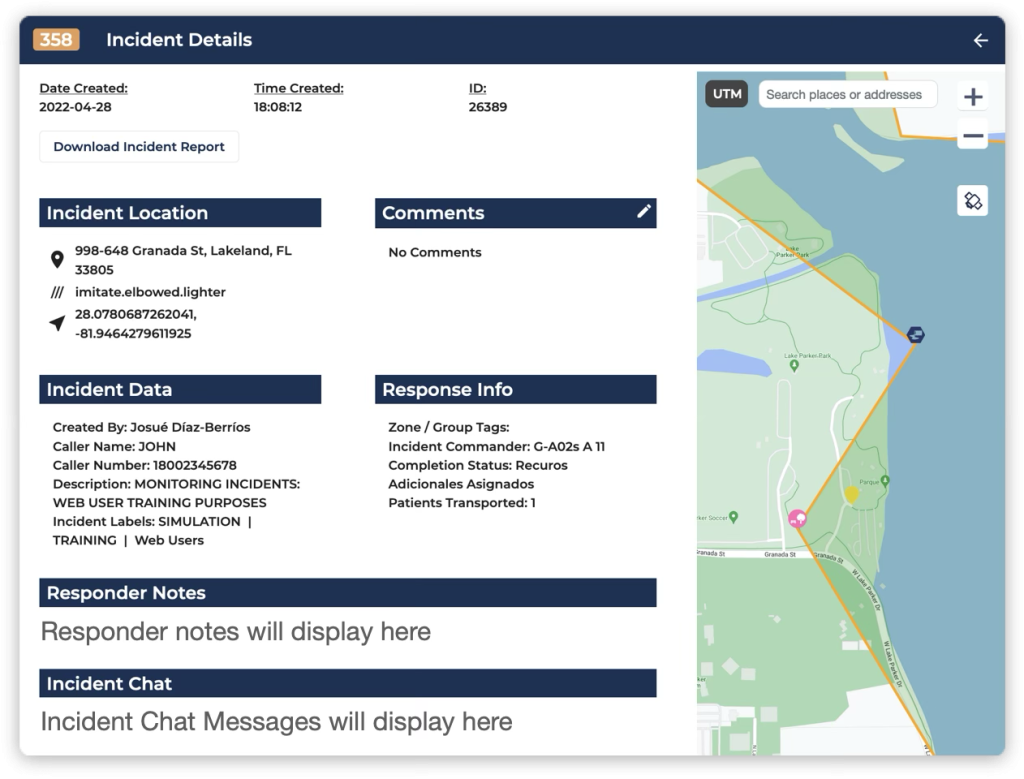Toggle the UTM coordinate button
The image size is (1024, 779).
(726, 94)
